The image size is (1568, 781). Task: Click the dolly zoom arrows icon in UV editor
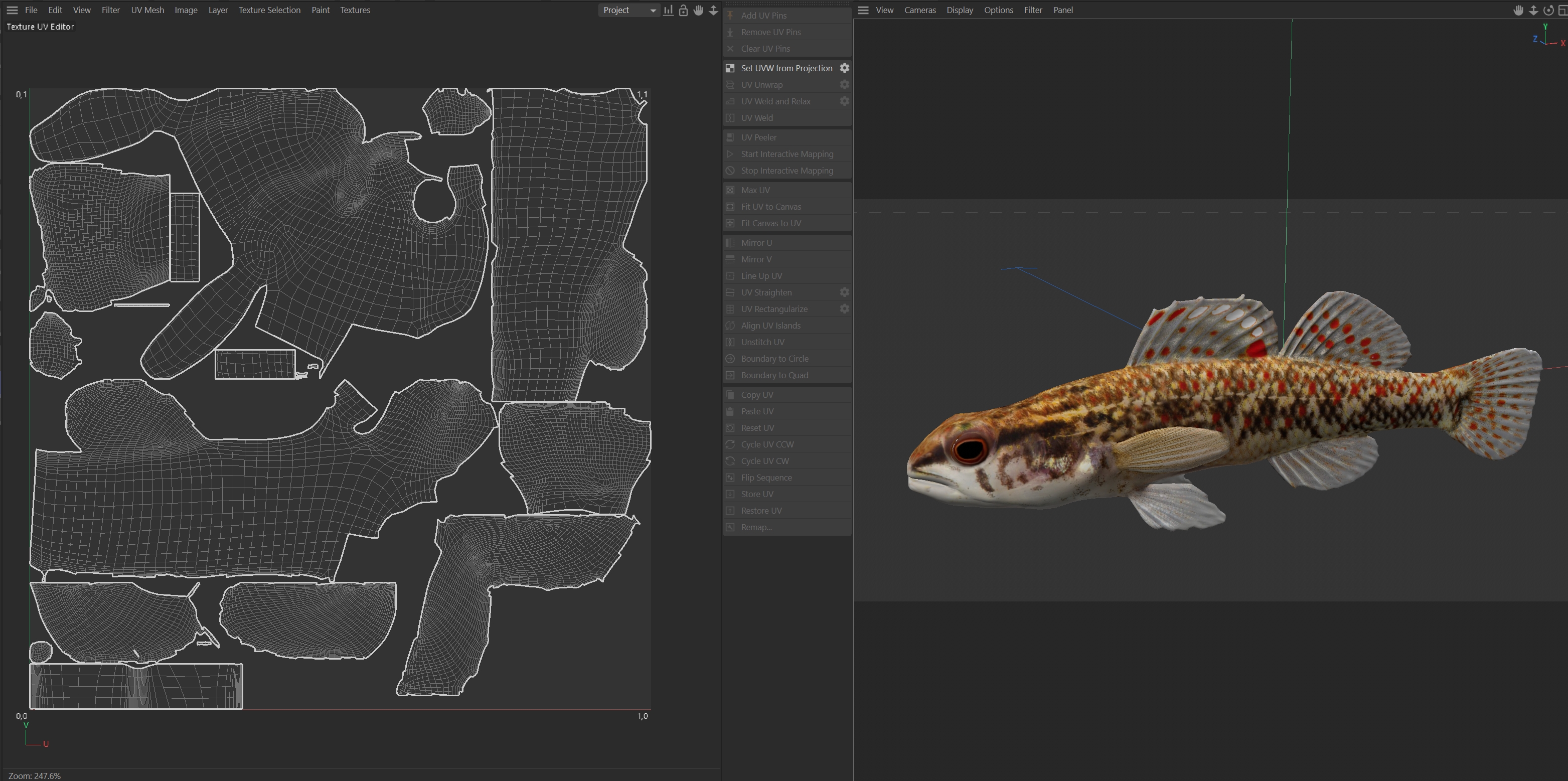click(x=713, y=11)
